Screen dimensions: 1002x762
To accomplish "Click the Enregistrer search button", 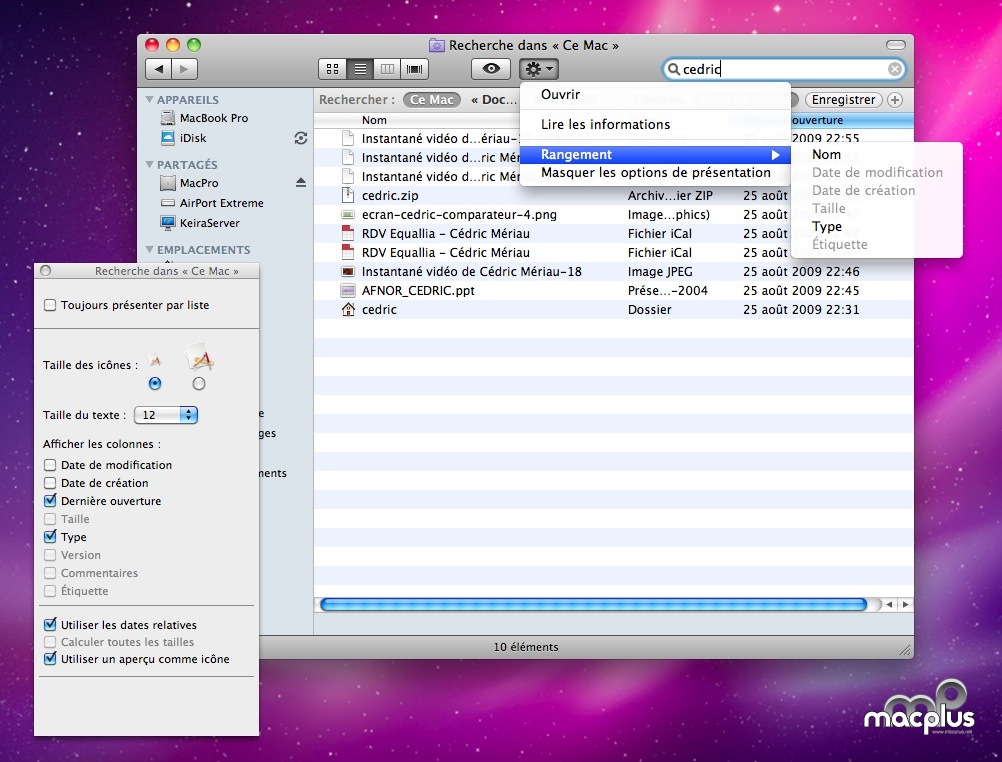I will 843,100.
